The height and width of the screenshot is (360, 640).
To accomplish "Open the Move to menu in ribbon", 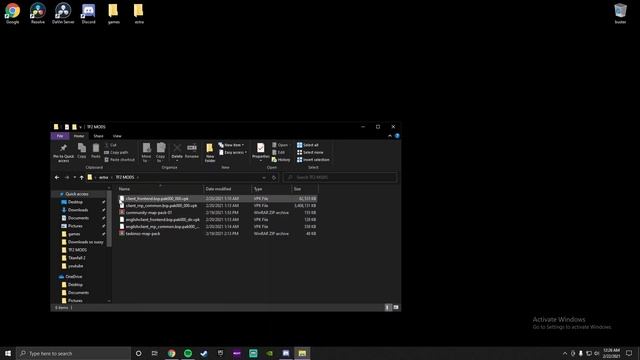I will 146,153.
